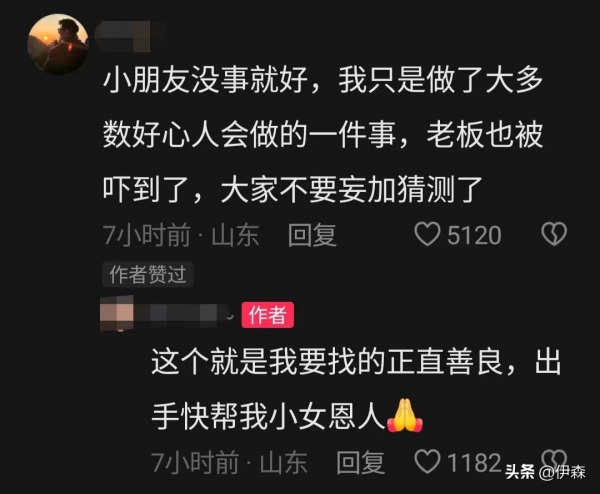Dislike the first comment via broken heart

coord(554,234)
